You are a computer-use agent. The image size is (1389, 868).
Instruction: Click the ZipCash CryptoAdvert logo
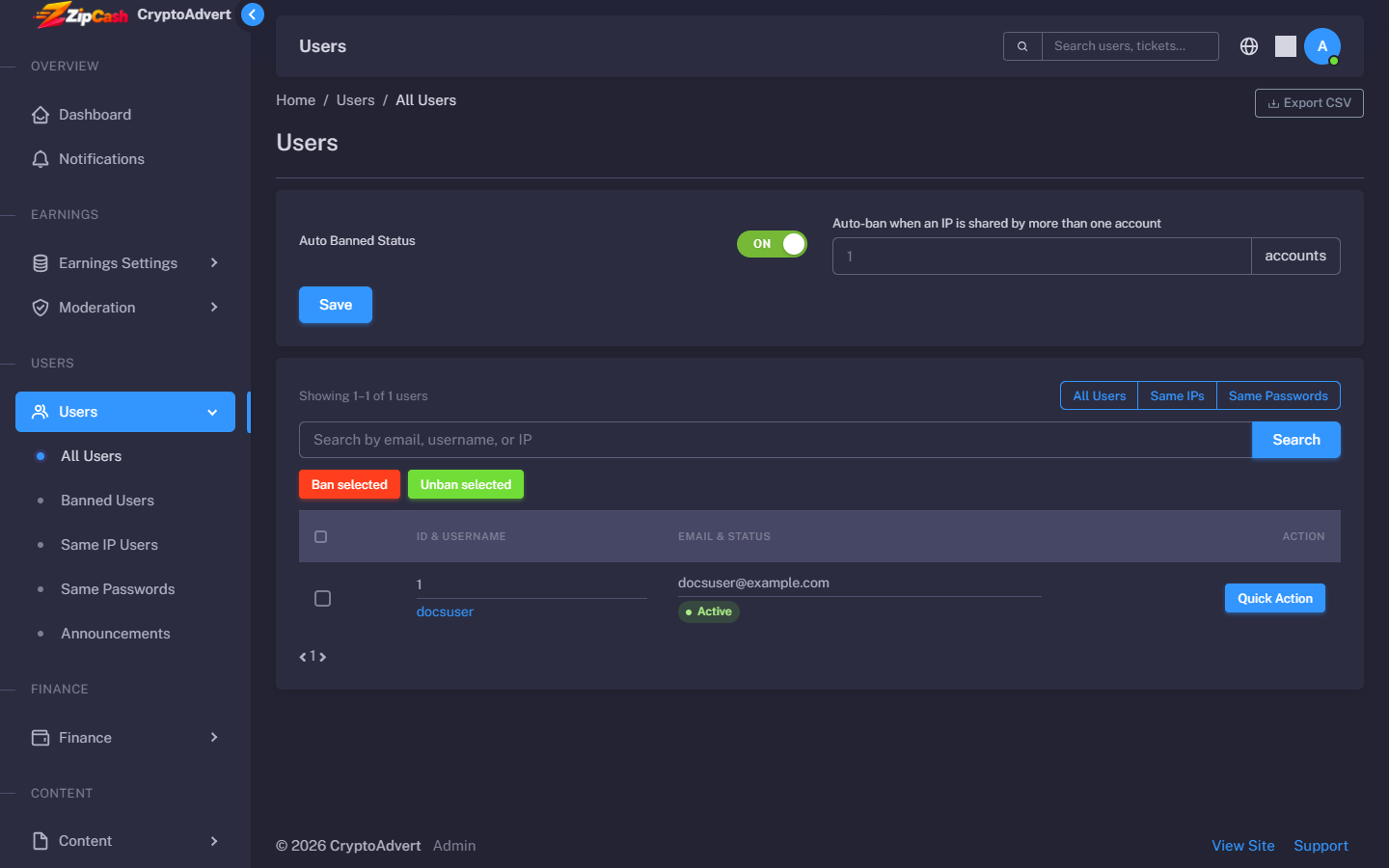click(132, 14)
